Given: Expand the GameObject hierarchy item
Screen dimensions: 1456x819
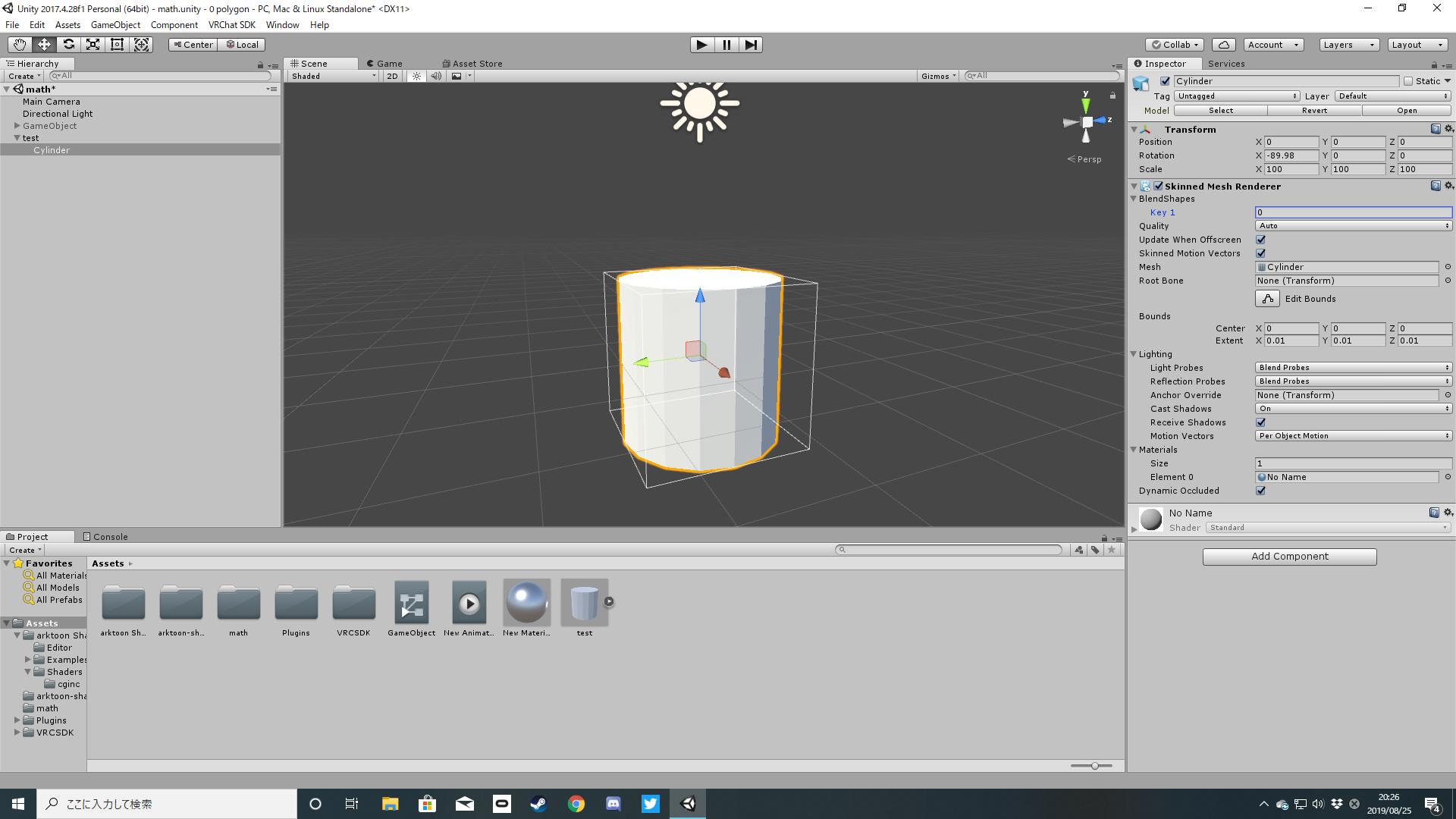Looking at the screenshot, I should (x=17, y=126).
